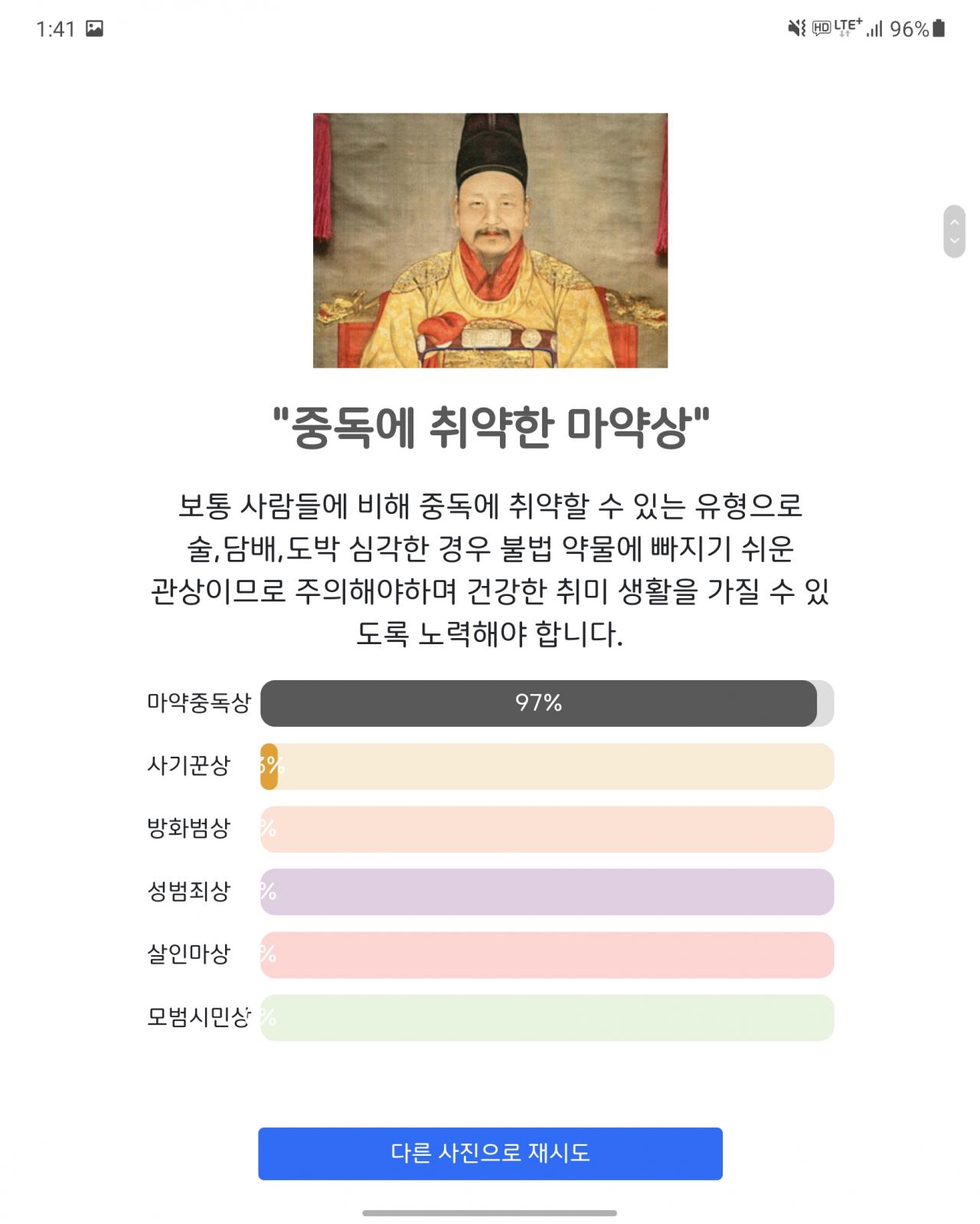Screen dimensions: 980x1224
Task: Tap the HD voice call icon
Action: coord(822,29)
